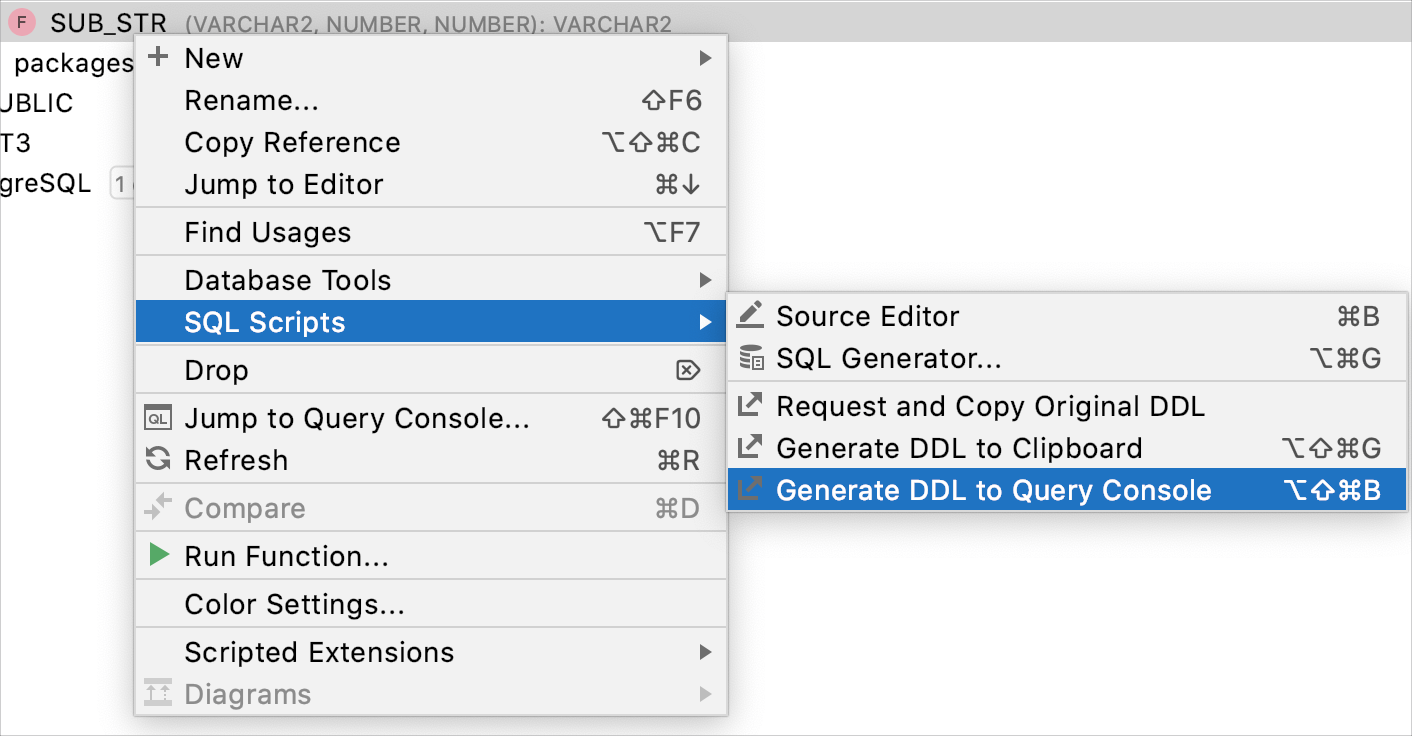Click the F badge beside SUB_STR
The image size is (1412, 736).
21,21
